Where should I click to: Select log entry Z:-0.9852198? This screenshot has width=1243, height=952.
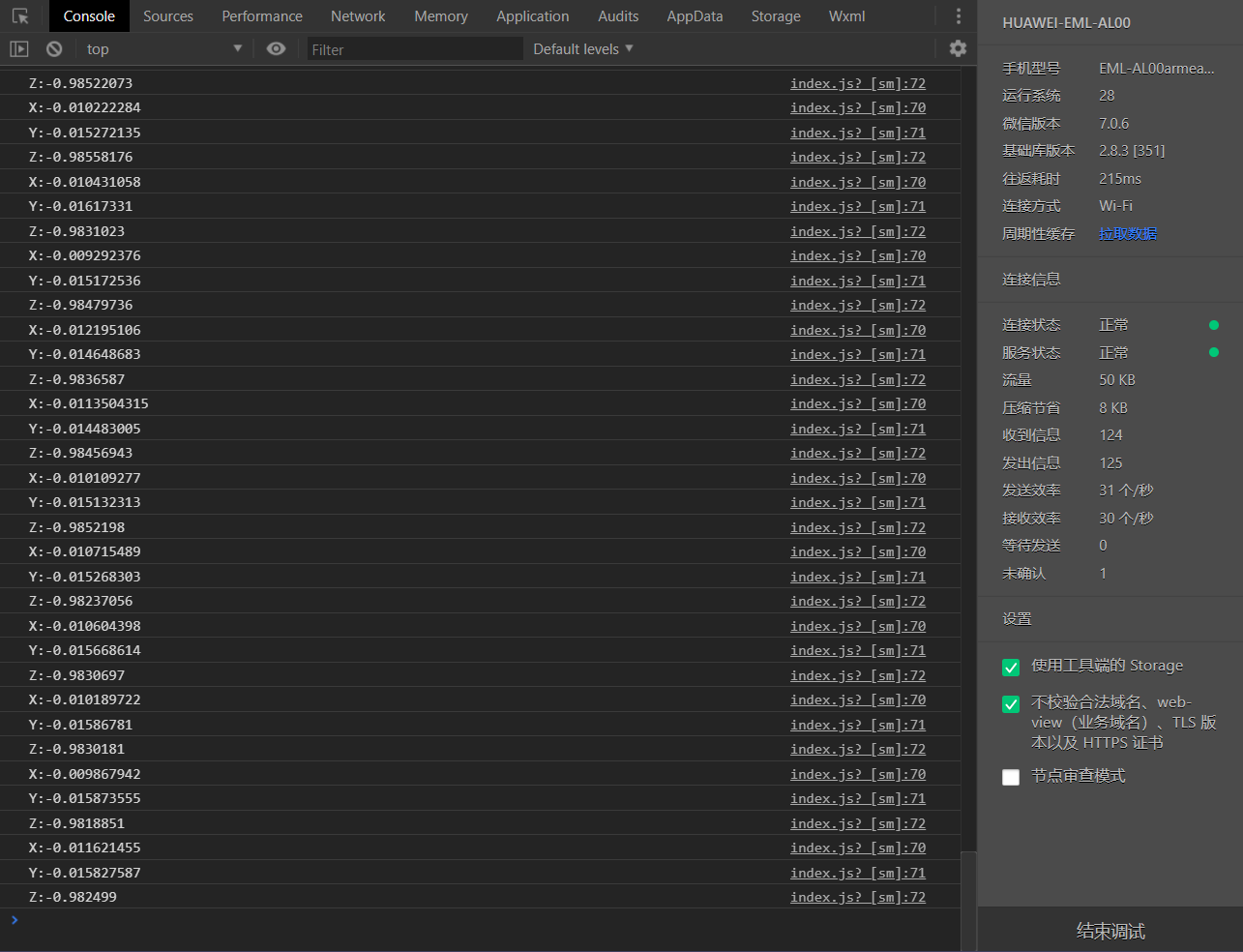[76, 527]
